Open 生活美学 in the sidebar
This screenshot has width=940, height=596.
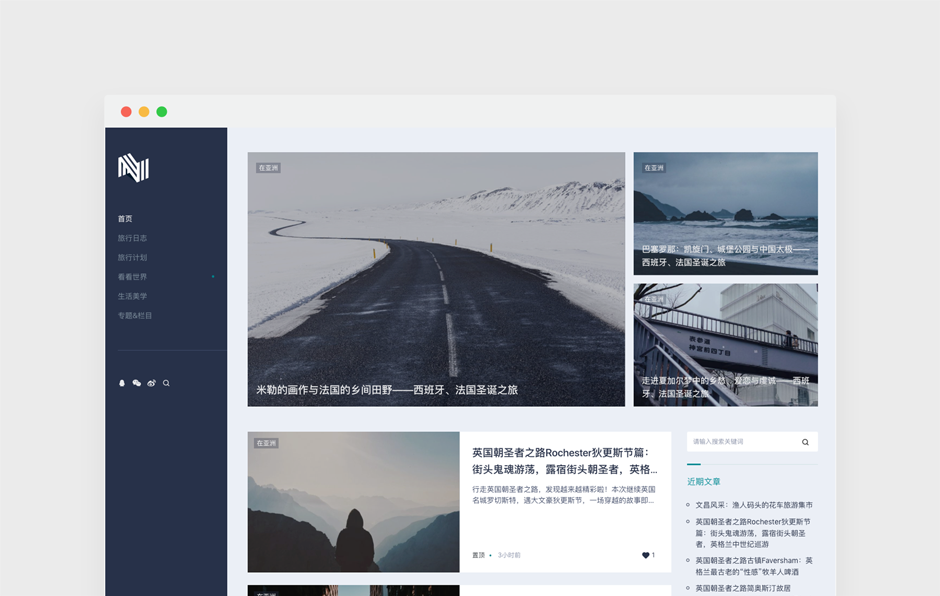click(x=132, y=296)
